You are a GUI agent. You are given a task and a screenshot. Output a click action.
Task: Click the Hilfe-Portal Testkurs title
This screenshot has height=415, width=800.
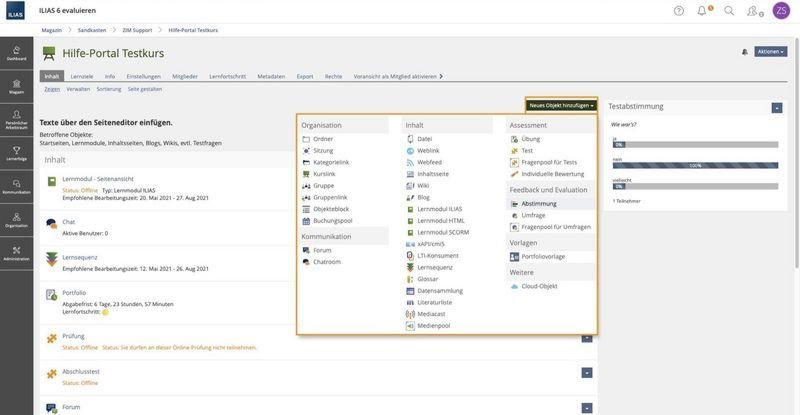(113, 53)
